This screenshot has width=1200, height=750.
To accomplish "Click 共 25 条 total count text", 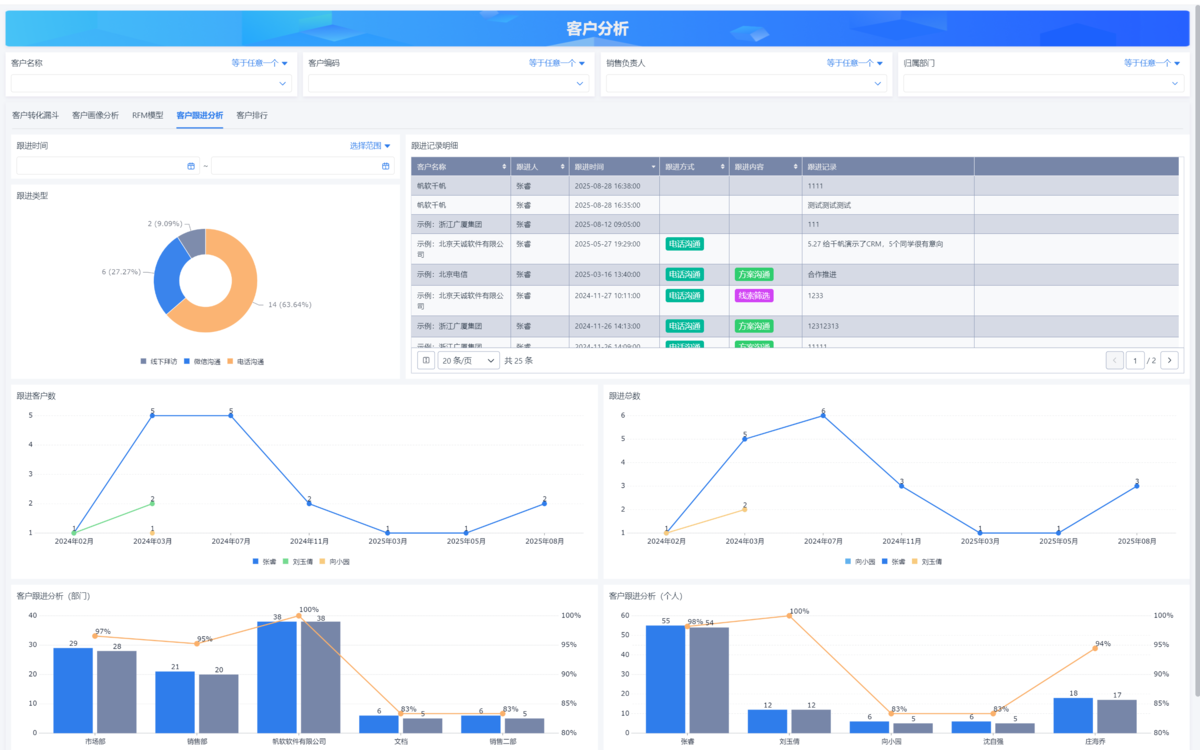I will [x=518, y=360].
